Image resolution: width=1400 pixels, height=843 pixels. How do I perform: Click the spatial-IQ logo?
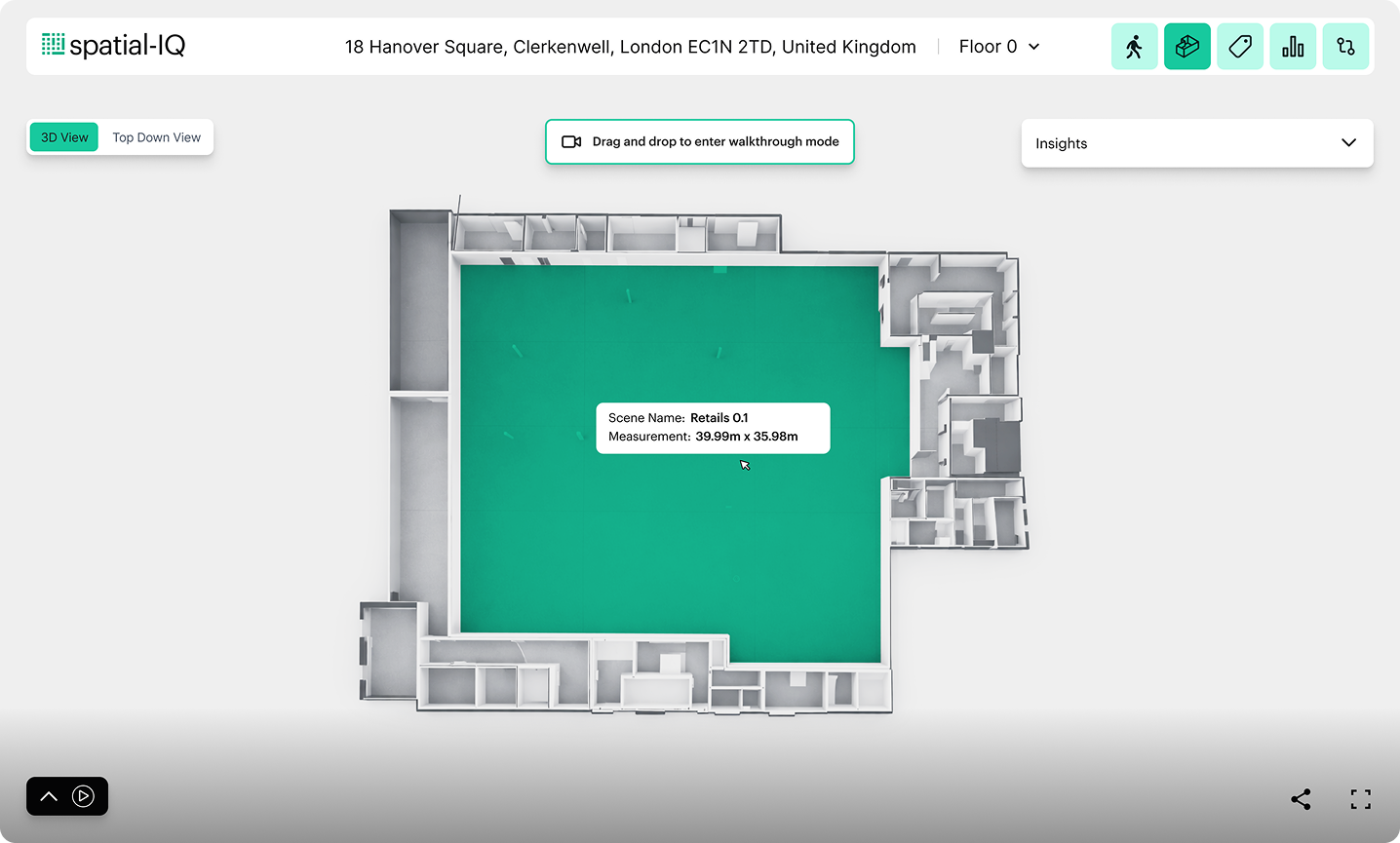click(x=113, y=45)
